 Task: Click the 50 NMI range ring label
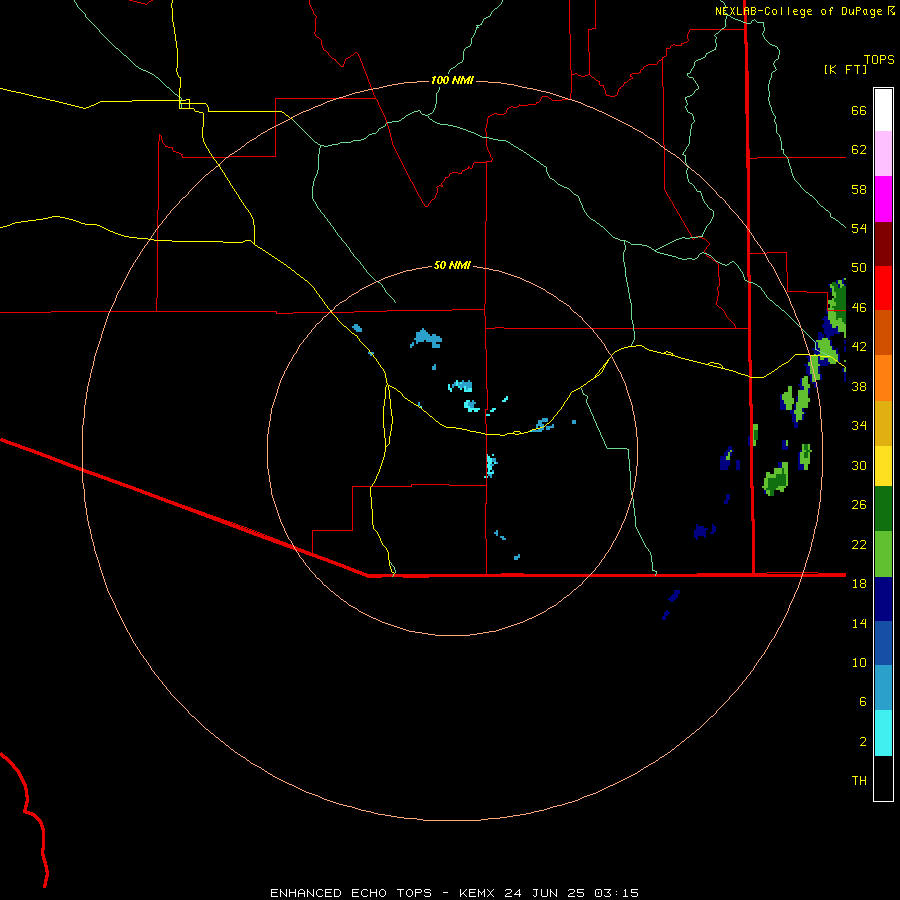click(452, 265)
